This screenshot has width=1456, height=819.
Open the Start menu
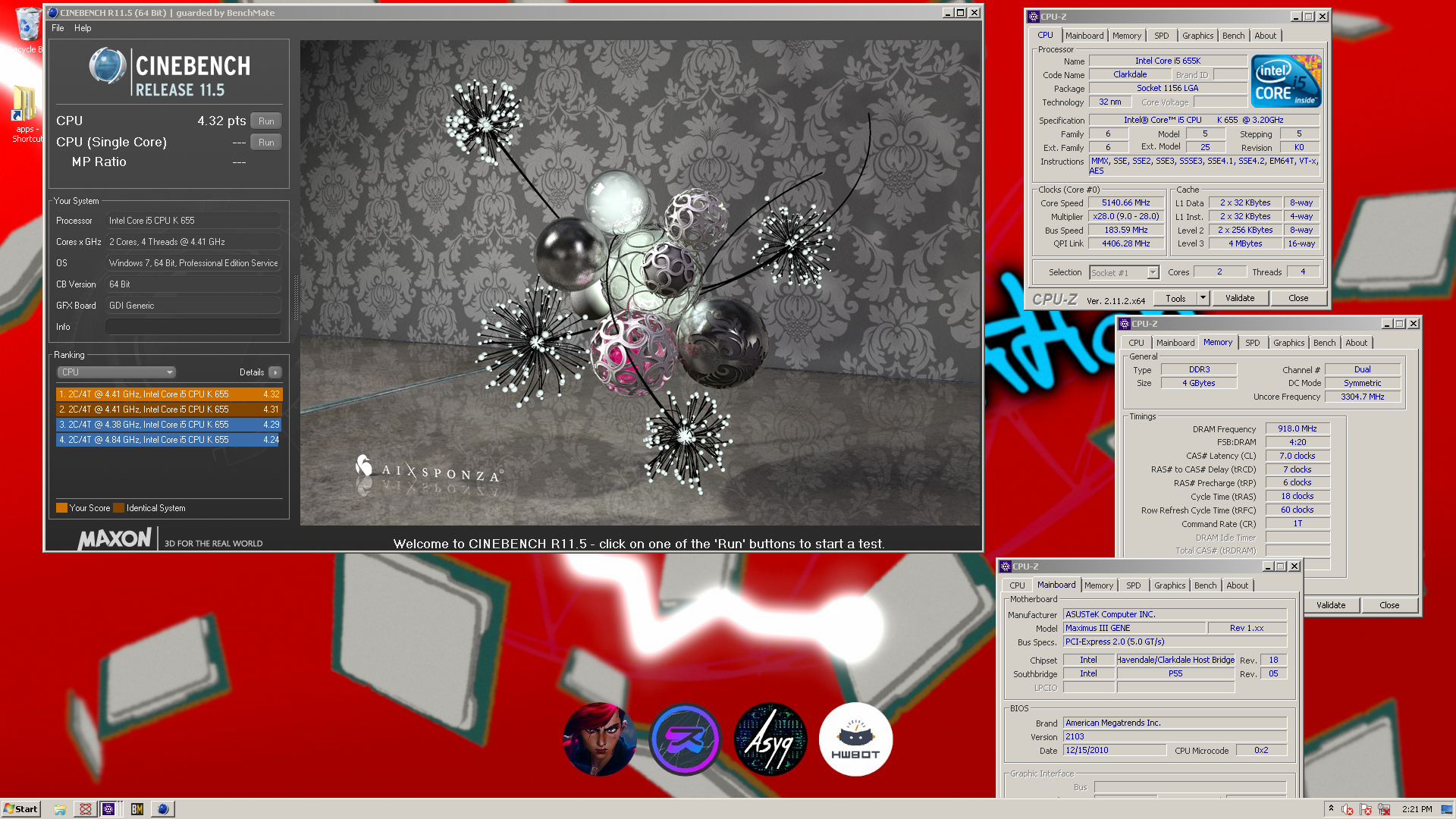click(x=20, y=809)
